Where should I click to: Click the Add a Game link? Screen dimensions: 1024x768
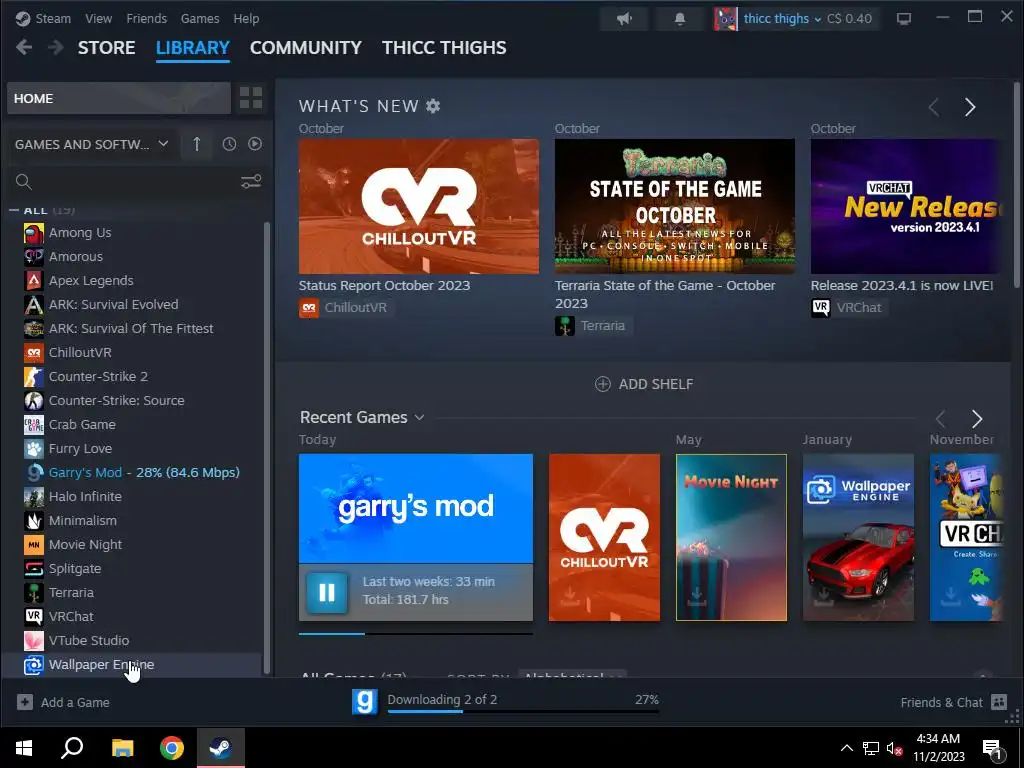pyautogui.click(x=75, y=702)
